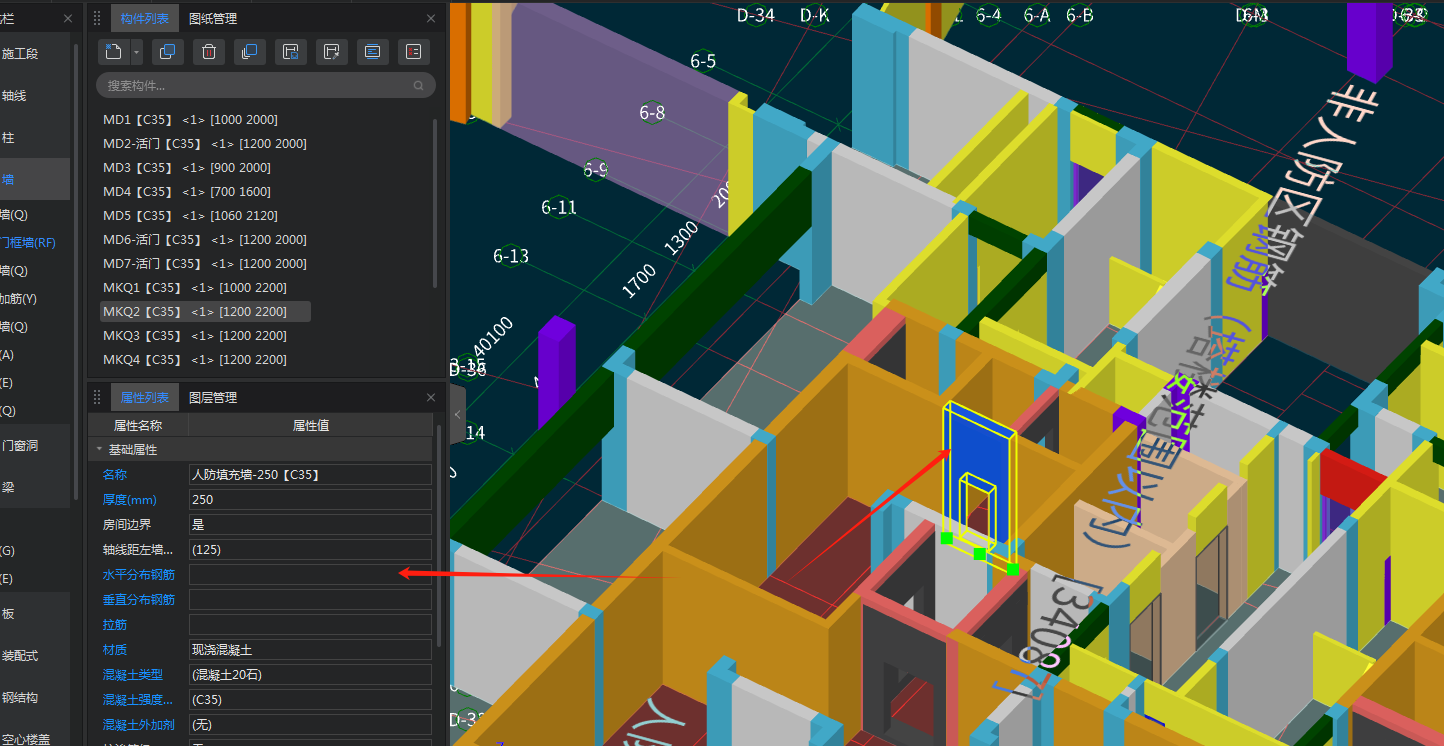Close the 构件列表 panel
The width and height of the screenshot is (1444, 746).
(431, 18)
